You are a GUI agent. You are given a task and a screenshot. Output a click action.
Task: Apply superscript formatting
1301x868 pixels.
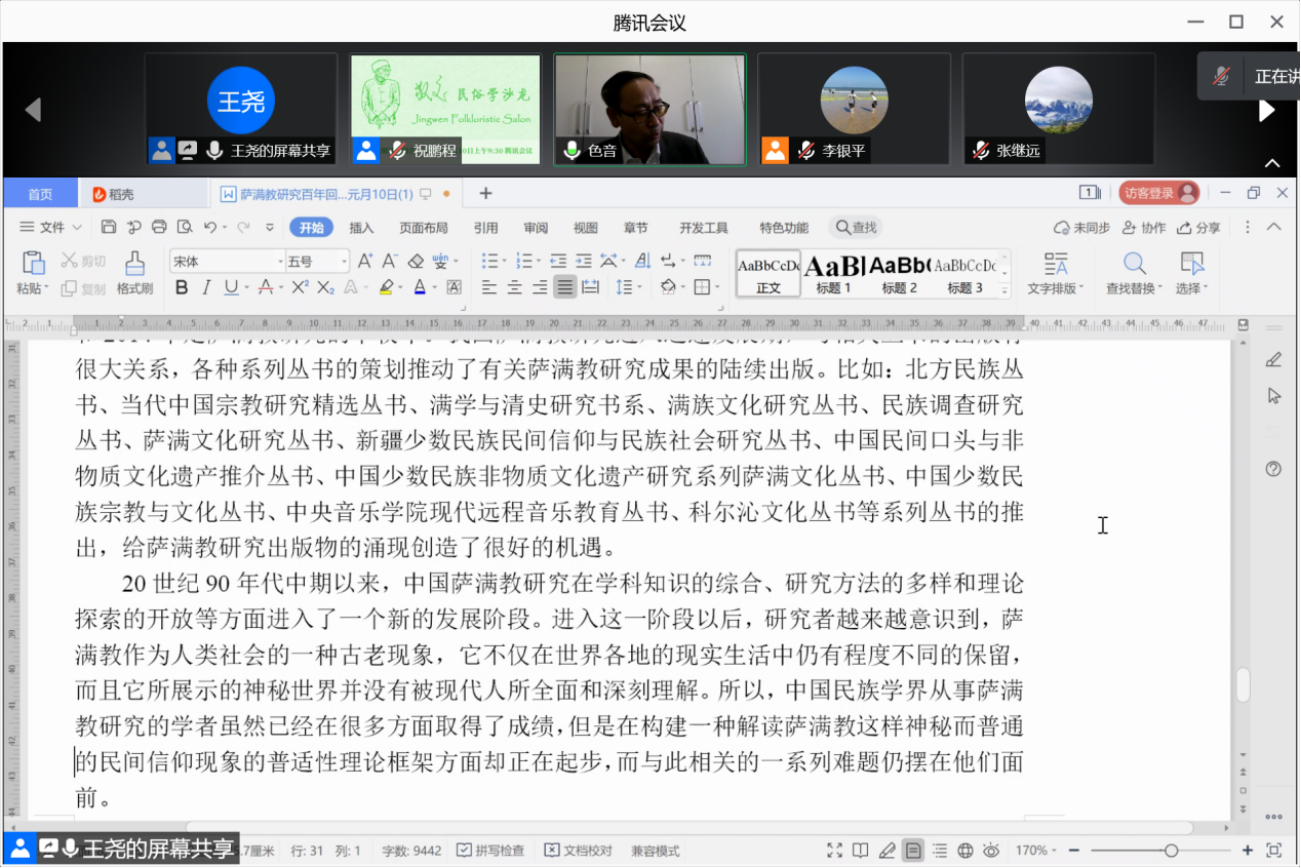[x=299, y=288]
